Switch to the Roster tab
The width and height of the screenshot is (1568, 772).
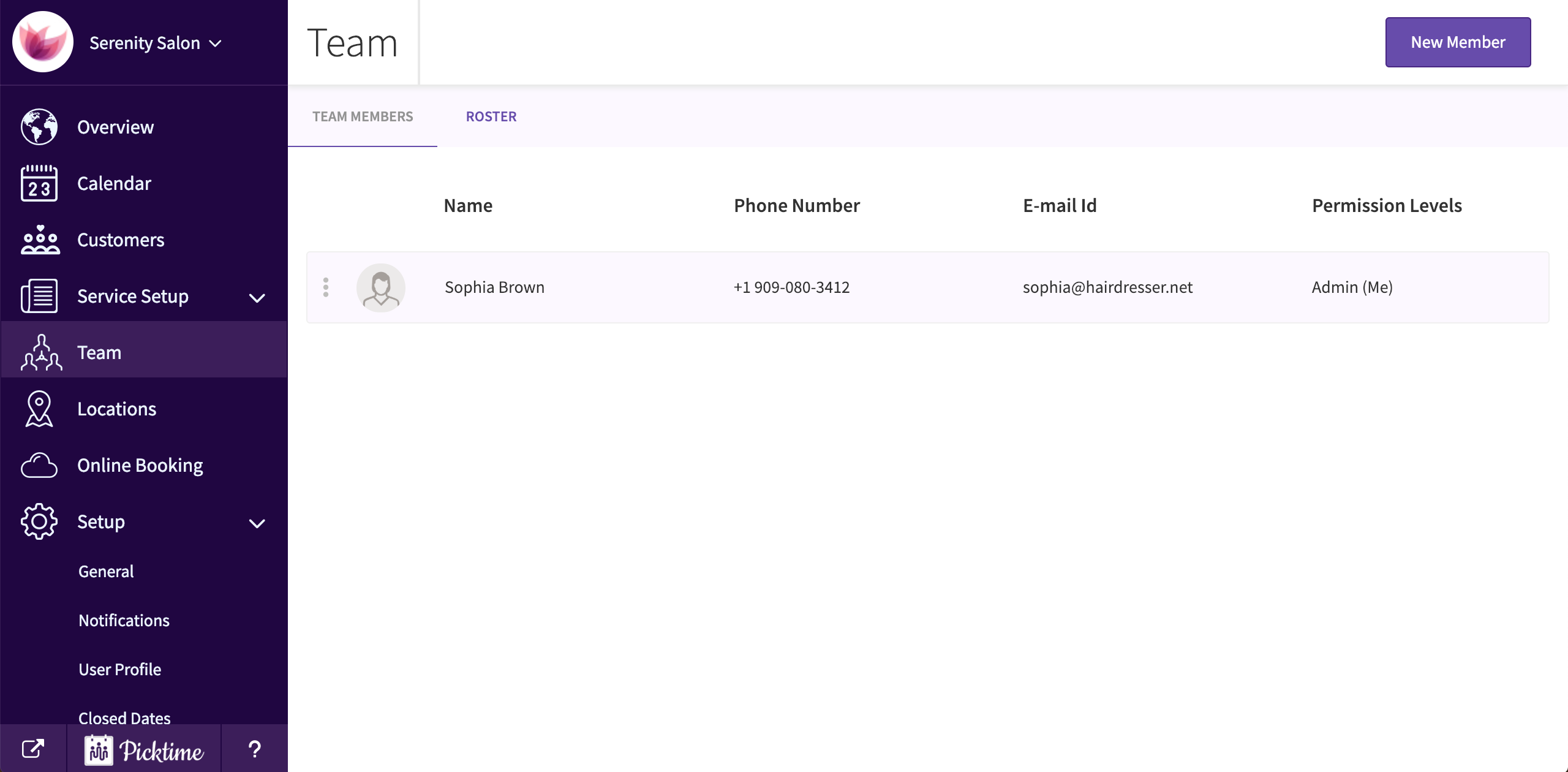pyautogui.click(x=491, y=116)
